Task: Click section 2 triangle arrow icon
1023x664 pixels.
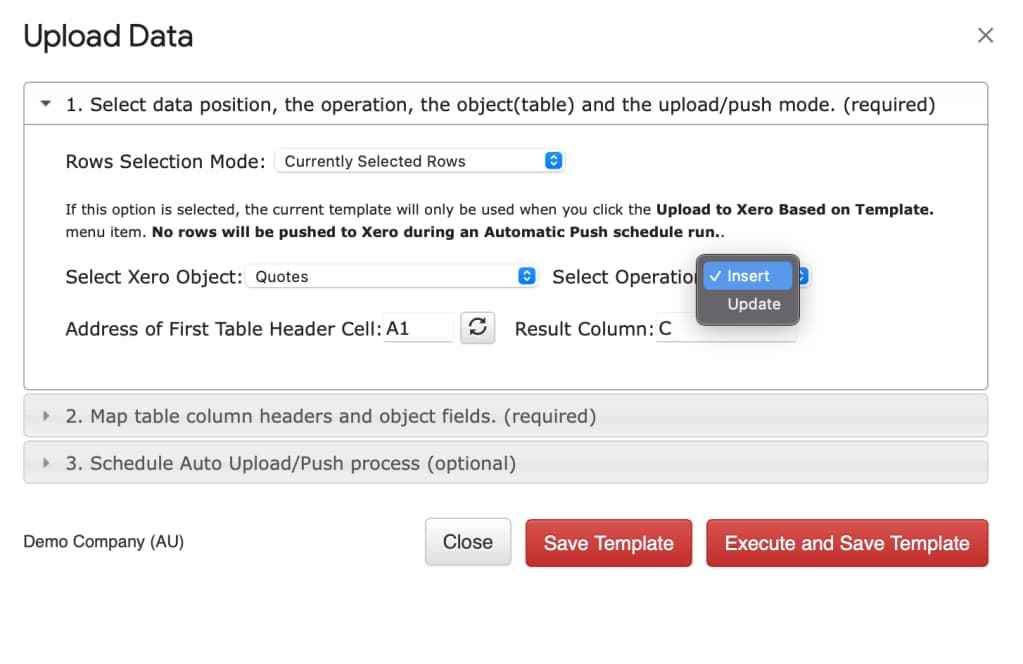Action: (46, 415)
